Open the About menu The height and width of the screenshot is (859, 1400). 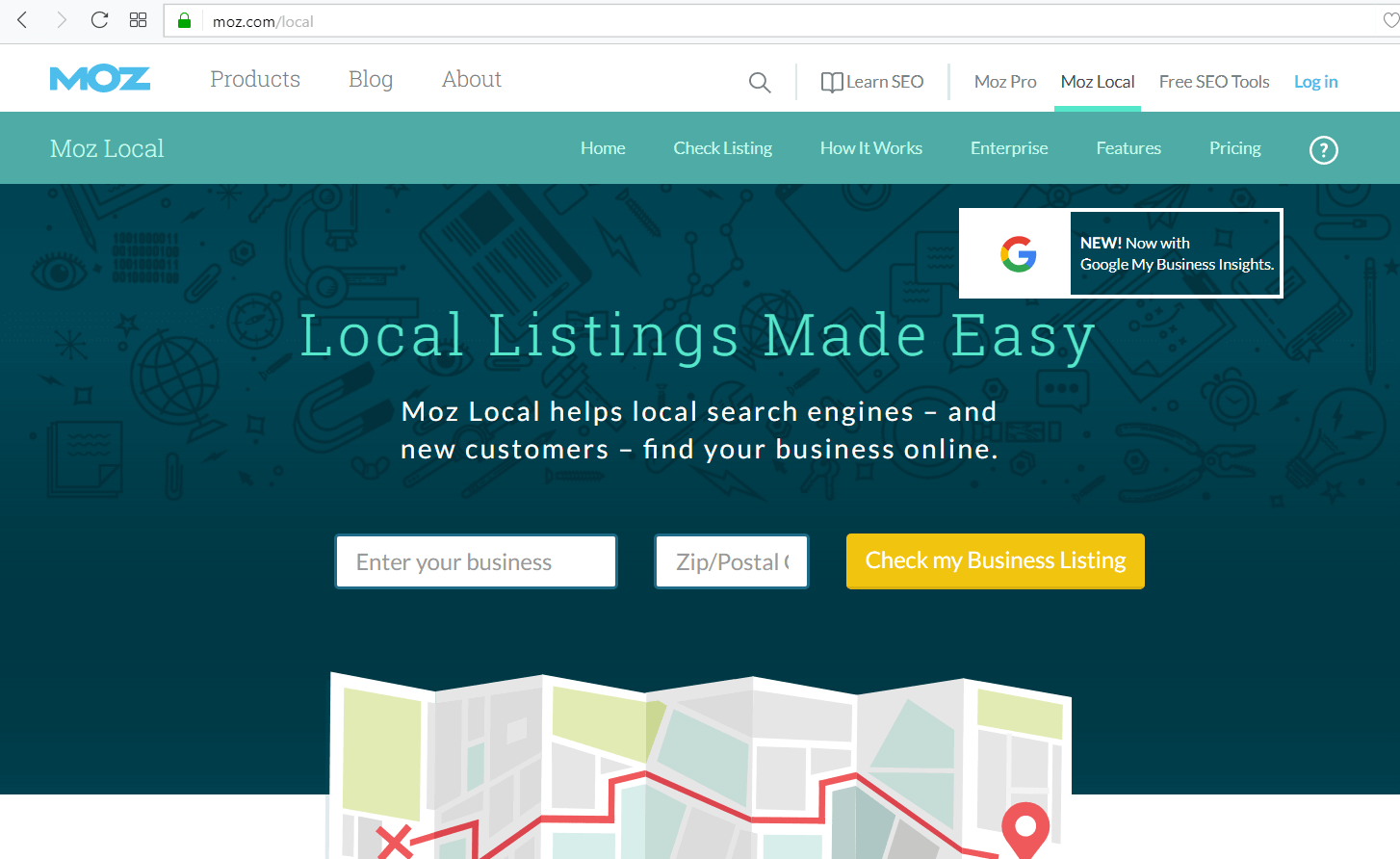point(472,79)
